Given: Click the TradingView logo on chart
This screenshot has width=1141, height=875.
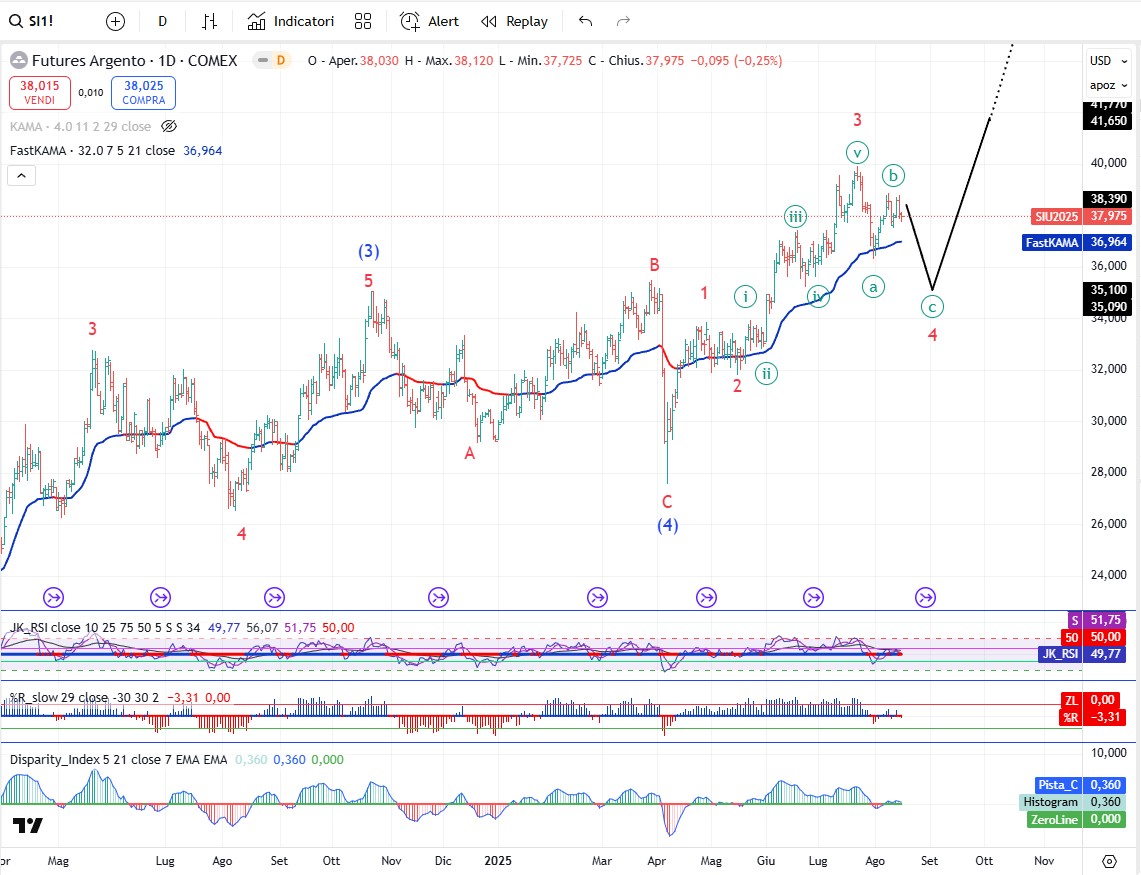Looking at the screenshot, I should pyautogui.click(x=27, y=825).
